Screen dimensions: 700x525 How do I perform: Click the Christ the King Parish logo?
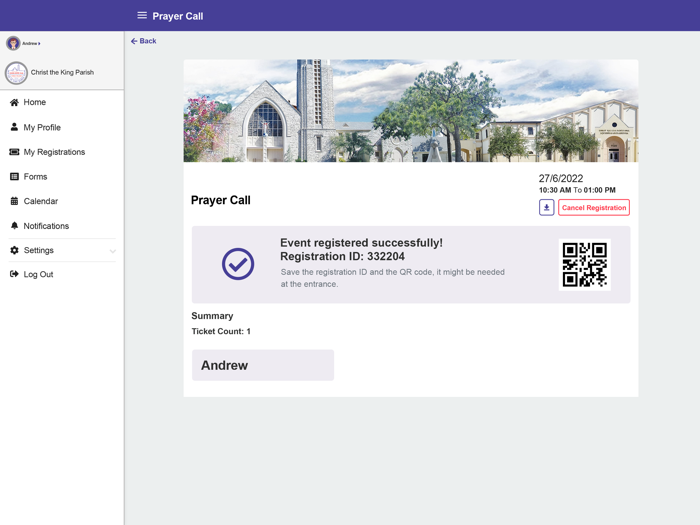point(16,73)
